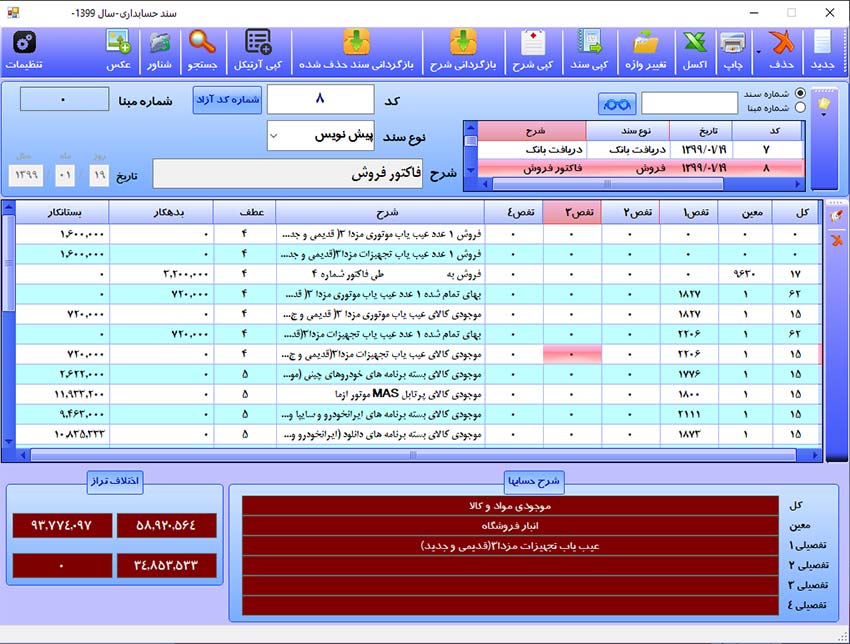Click the pink highlighted تفص۳ cell
Image resolution: width=850 pixels, height=644 pixels.
(x=572, y=355)
